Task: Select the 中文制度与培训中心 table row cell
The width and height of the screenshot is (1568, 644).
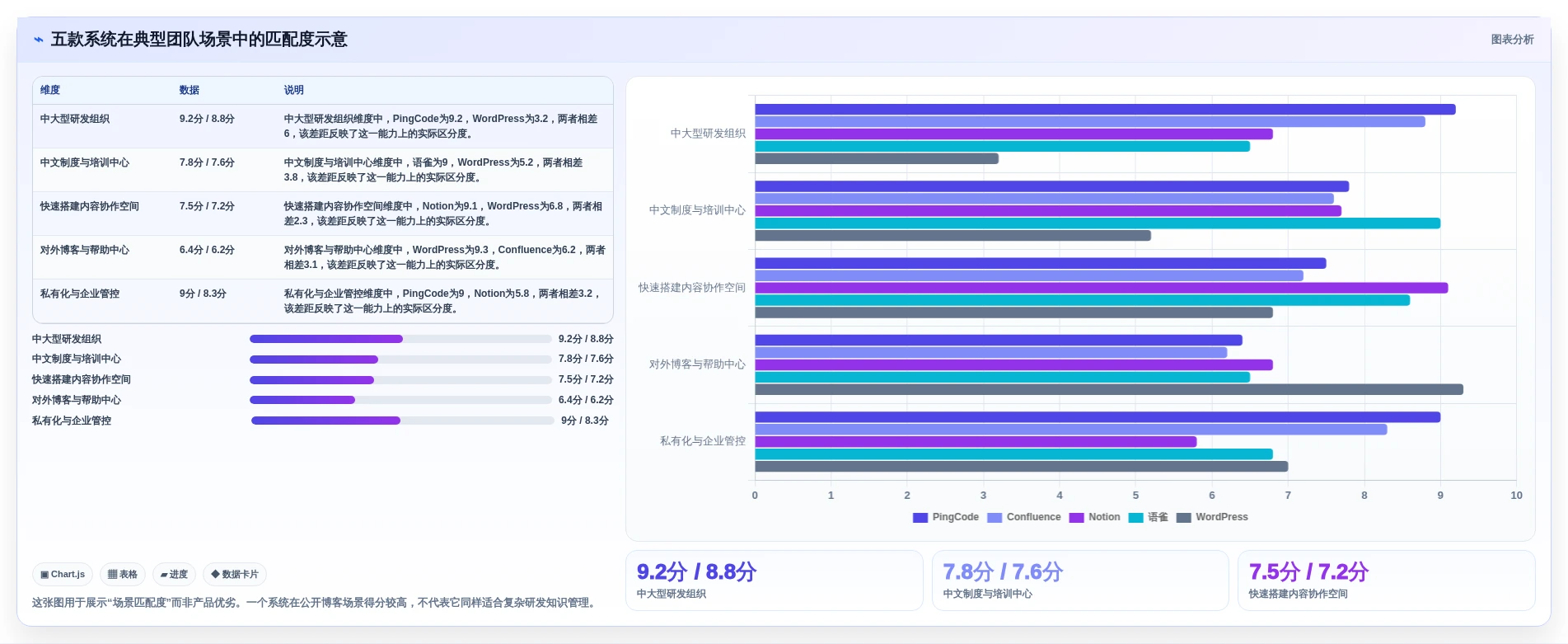Action: click(x=85, y=162)
